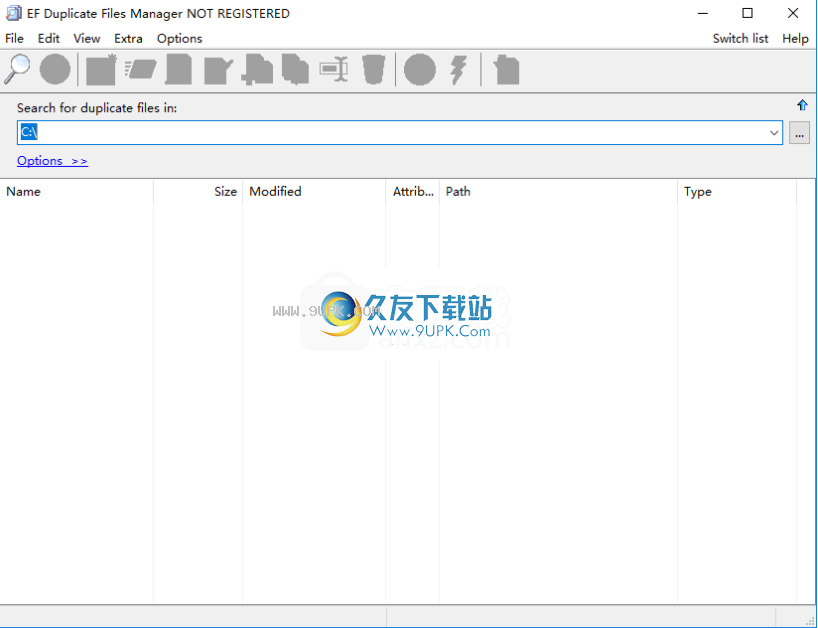Click inside the search path field containing C:\
818x628 pixels.
pyautogui.click(x=400, y=132)
